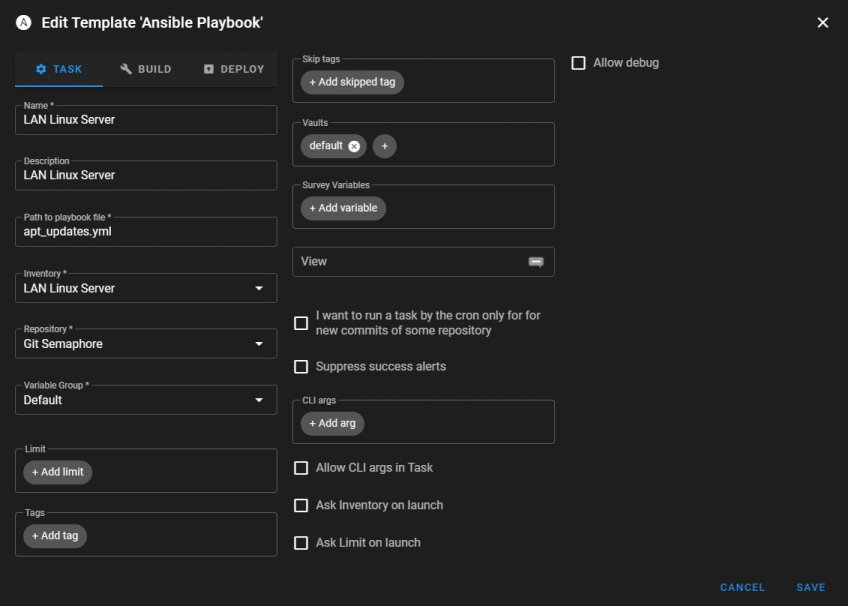Add a survey variable

[x=343, y=208]
